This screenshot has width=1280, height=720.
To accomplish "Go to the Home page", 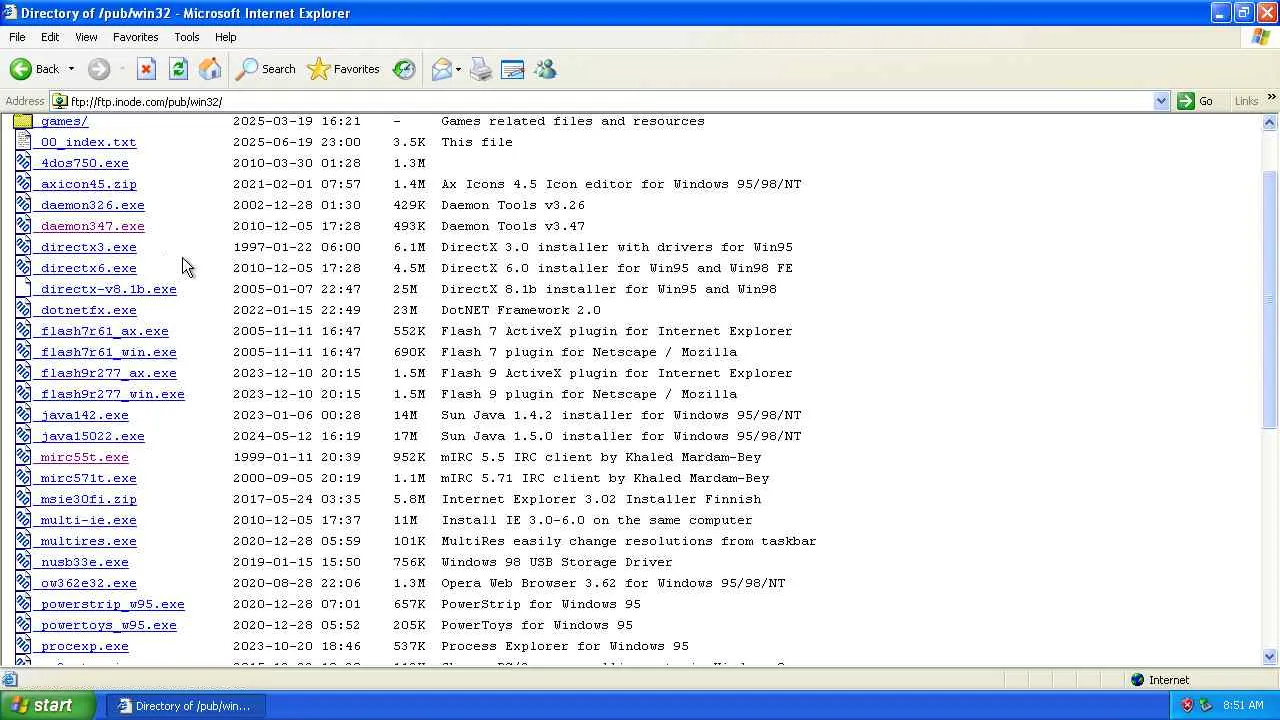I will click(210, 69).
